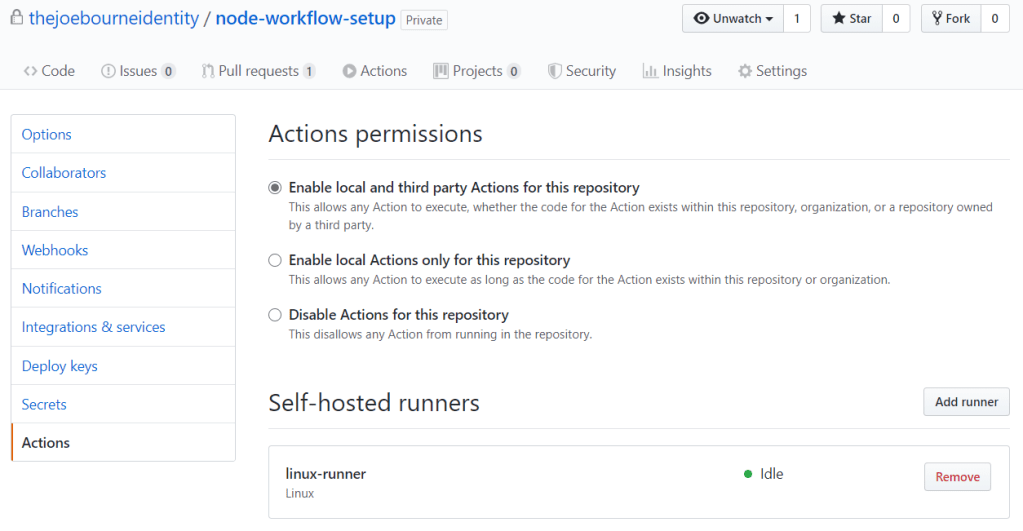The height and width of the screenshot is (531, 1023).
Task: Click the Issues tab exclamation icon
Action: 108,71
